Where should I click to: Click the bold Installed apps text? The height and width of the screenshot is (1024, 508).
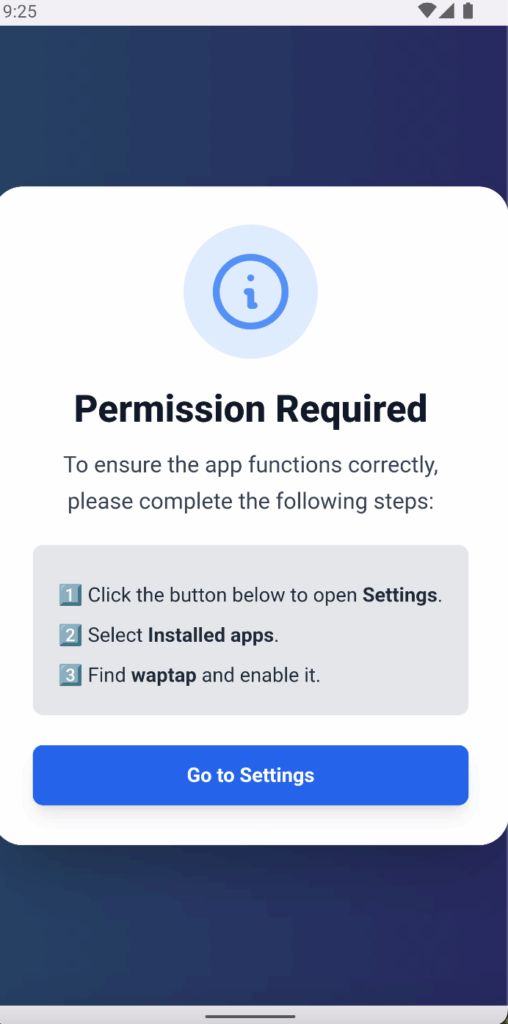pos(211,635)
